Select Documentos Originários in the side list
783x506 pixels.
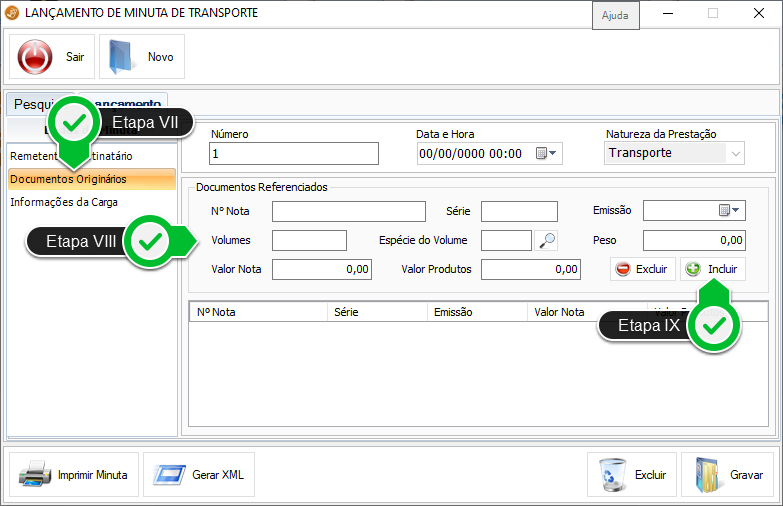(x=68, y=179)
